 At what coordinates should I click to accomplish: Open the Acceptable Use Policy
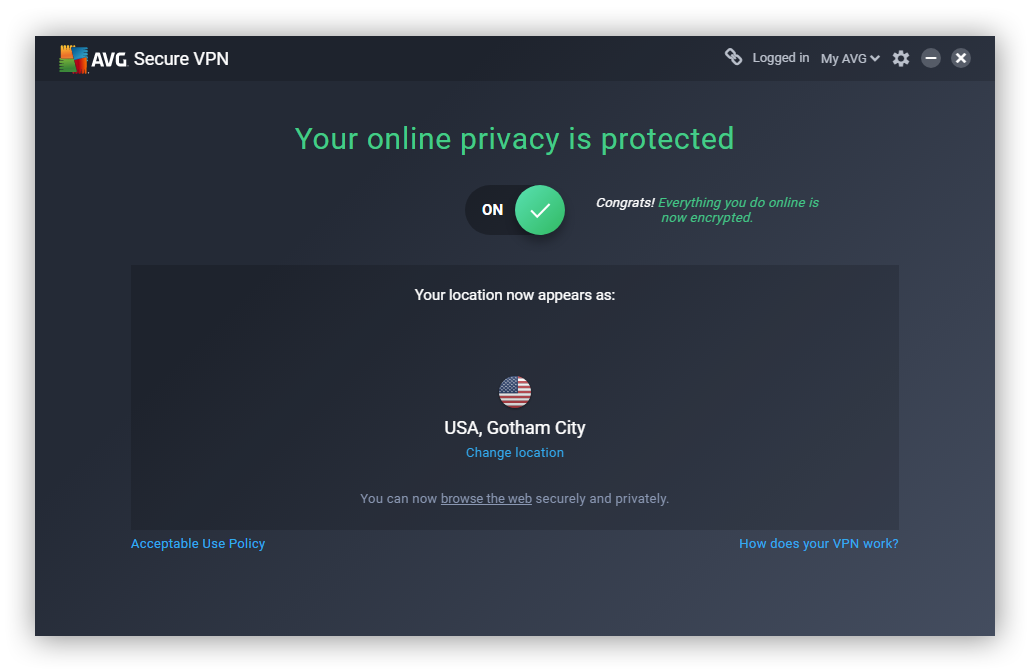point(197,543)
